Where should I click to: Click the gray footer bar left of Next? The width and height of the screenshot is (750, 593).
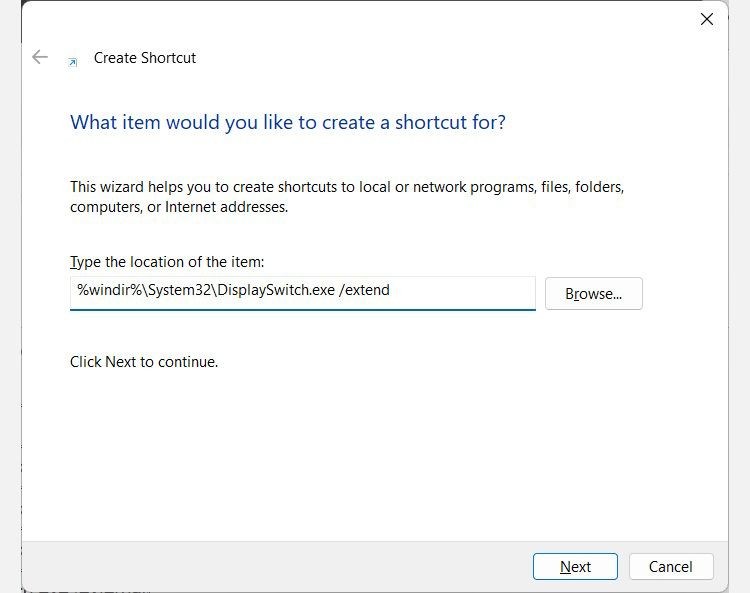click(x=276, y=566)
